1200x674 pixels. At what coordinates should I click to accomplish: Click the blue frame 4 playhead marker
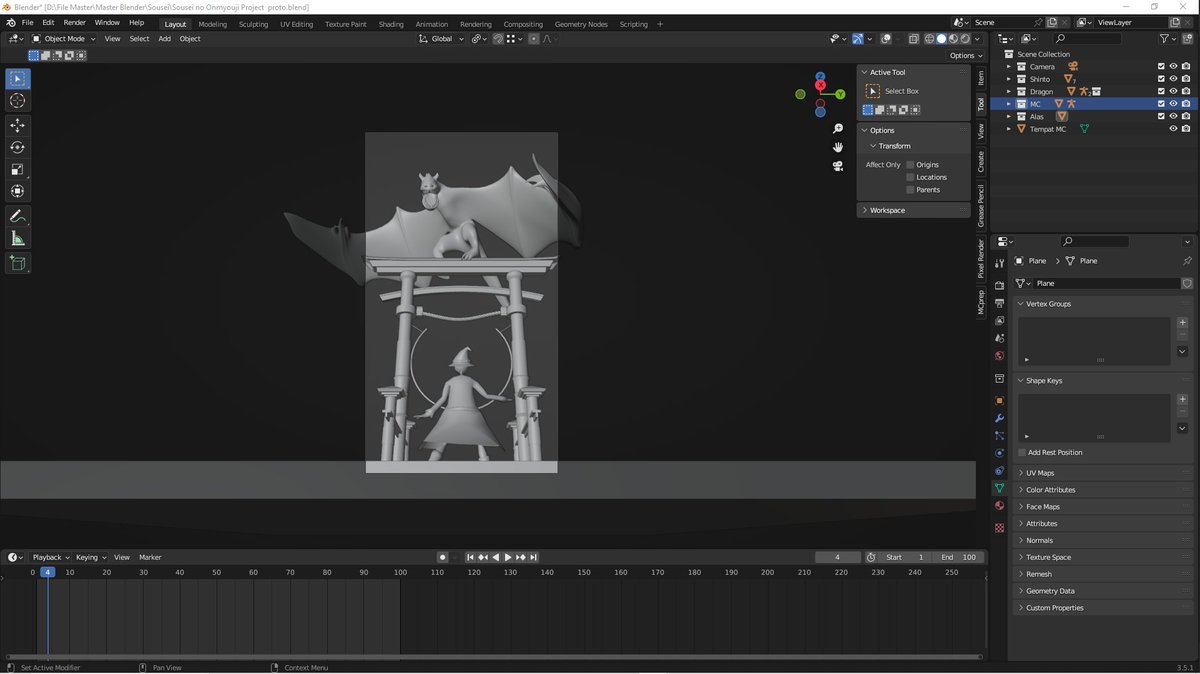[x=47, y=572]
